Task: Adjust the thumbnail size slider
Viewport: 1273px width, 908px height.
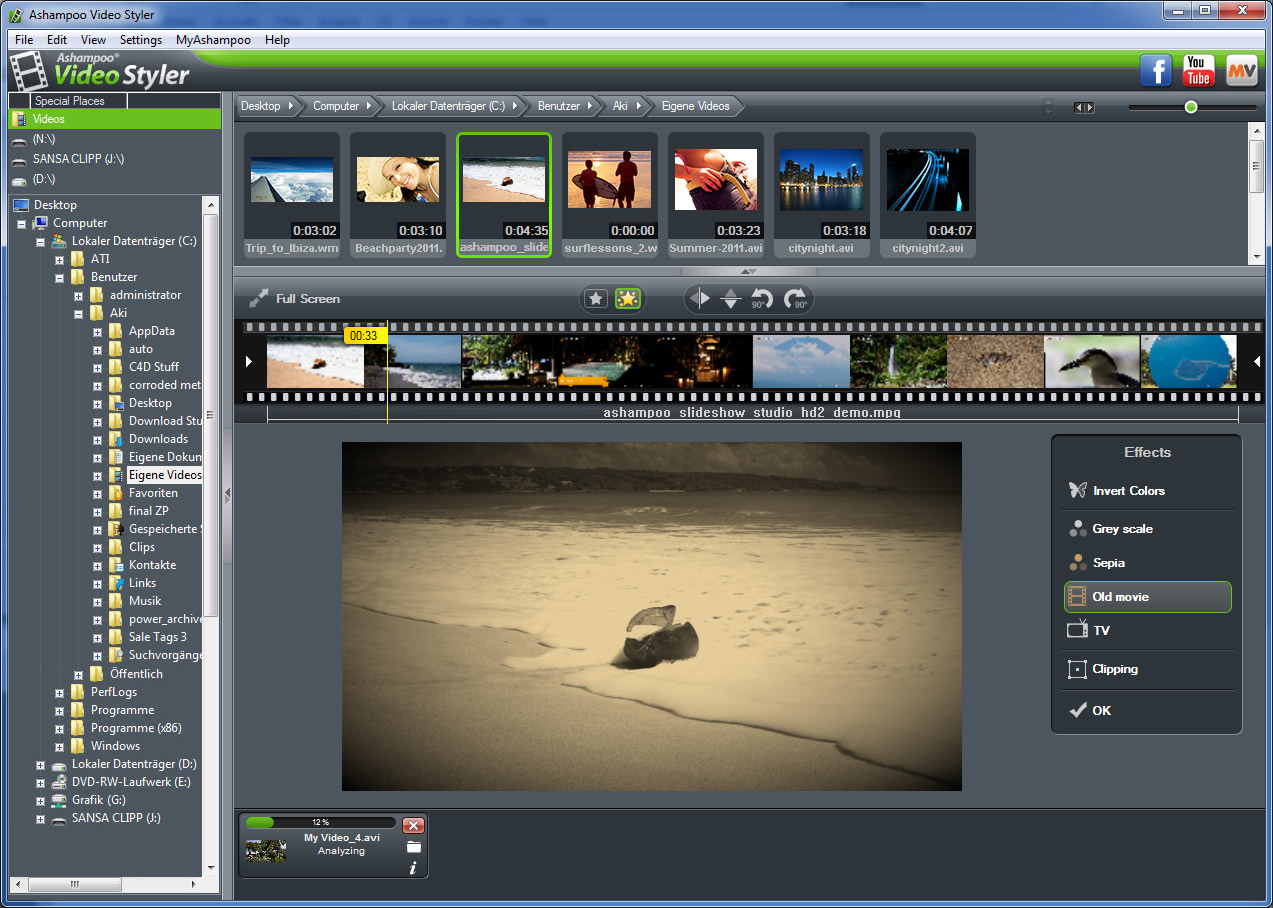Action: [1190, 107]
